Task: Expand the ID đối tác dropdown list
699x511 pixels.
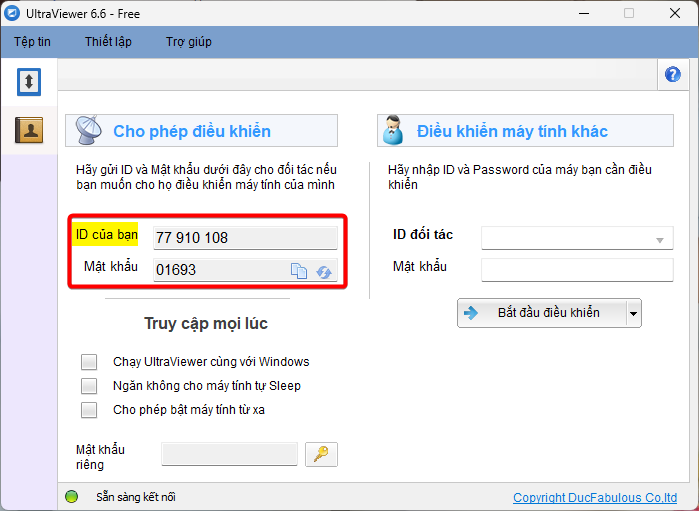Action: (x=659, y=239)
